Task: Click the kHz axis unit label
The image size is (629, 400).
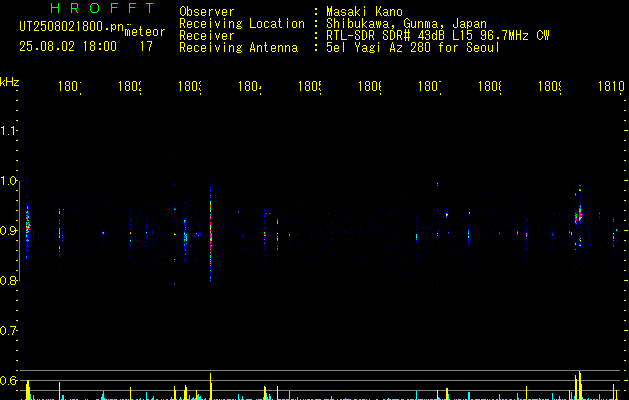Action: pyautogui.click(x=10, y=82)
